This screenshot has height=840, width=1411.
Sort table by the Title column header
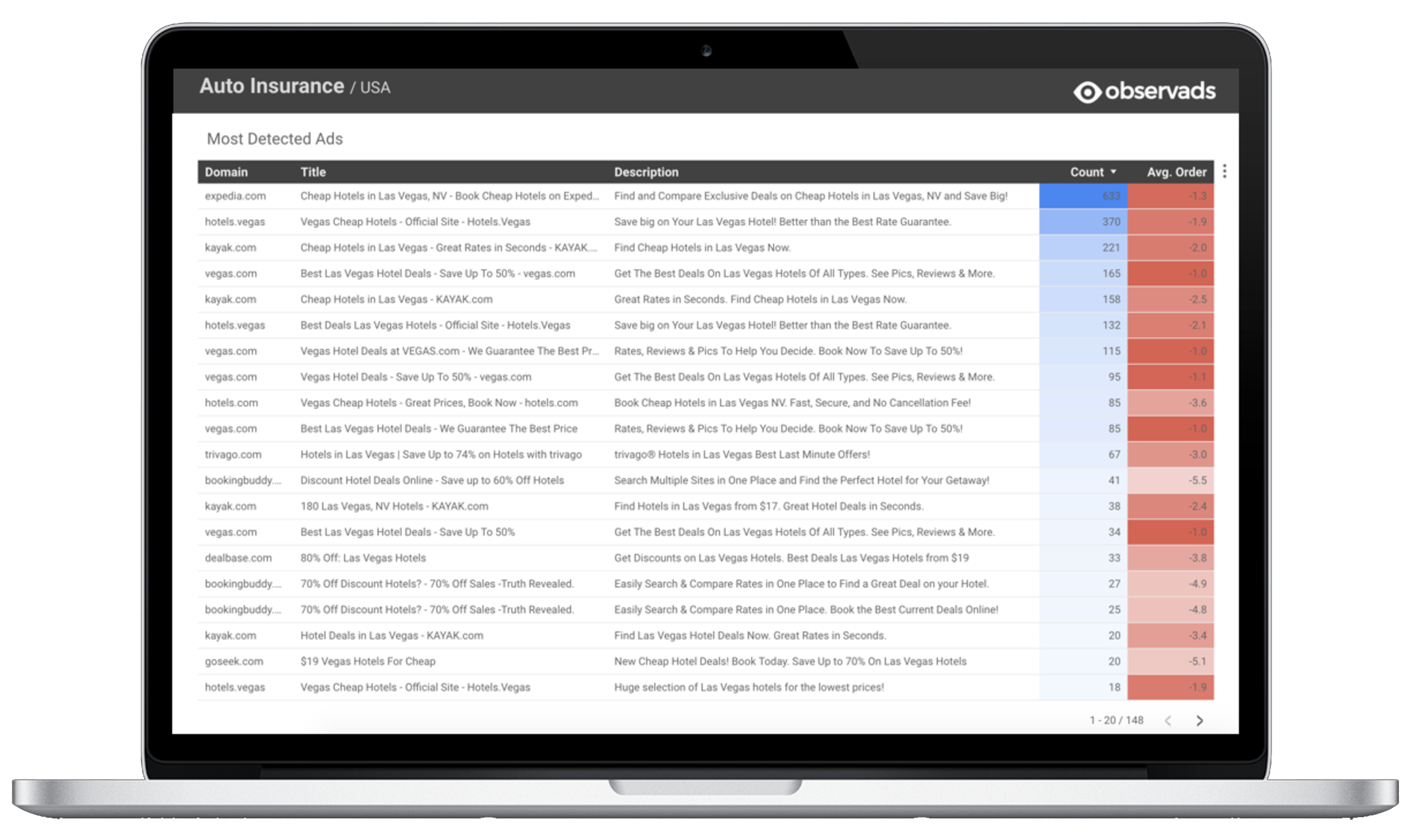click(313, 172)
